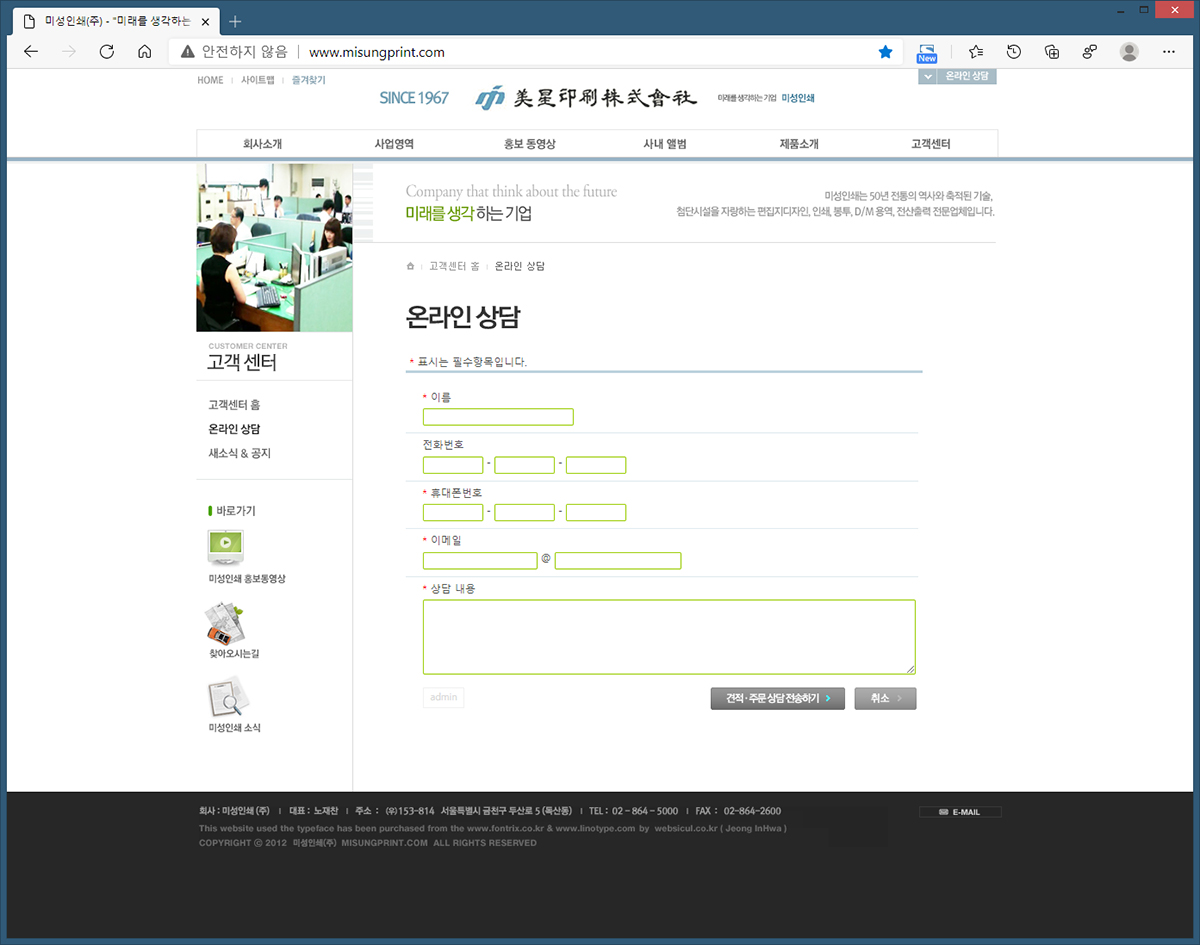Click the 미성인쇄 소식 magnifier icon
The height and width of the screenshot is (945, 1200).
pos(227,696)
